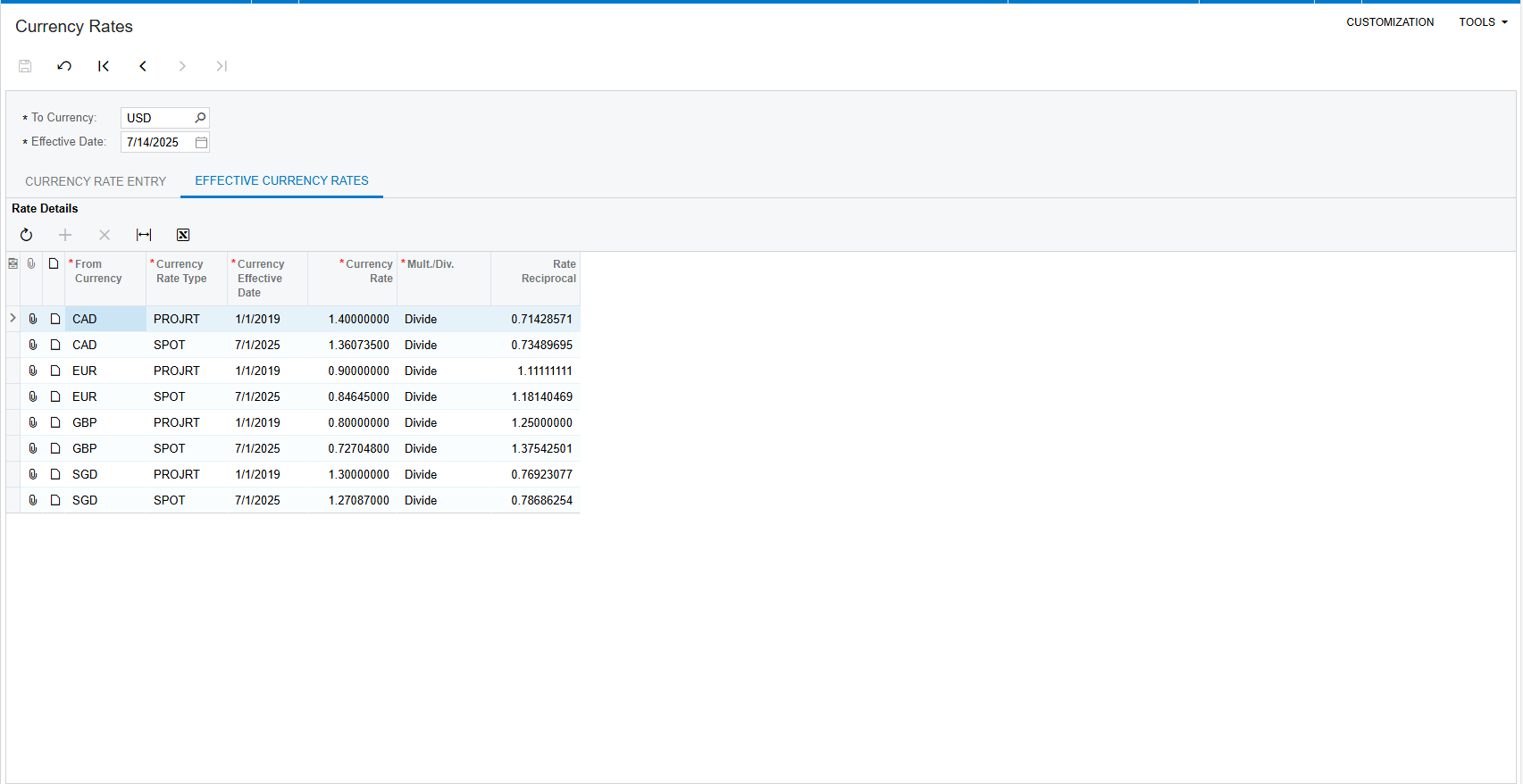This screenshot has width=1523, height=784.
Task: Click the notes header column icon
Action: tap(54, 263)
